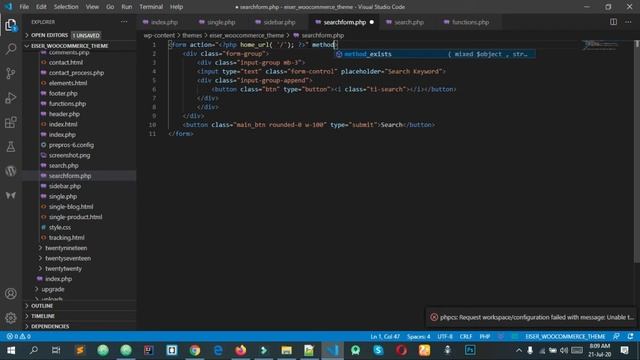Click the Ln 1, Col 47 cursor position
This screenshot has width=640, height=360.
point(385,336)
